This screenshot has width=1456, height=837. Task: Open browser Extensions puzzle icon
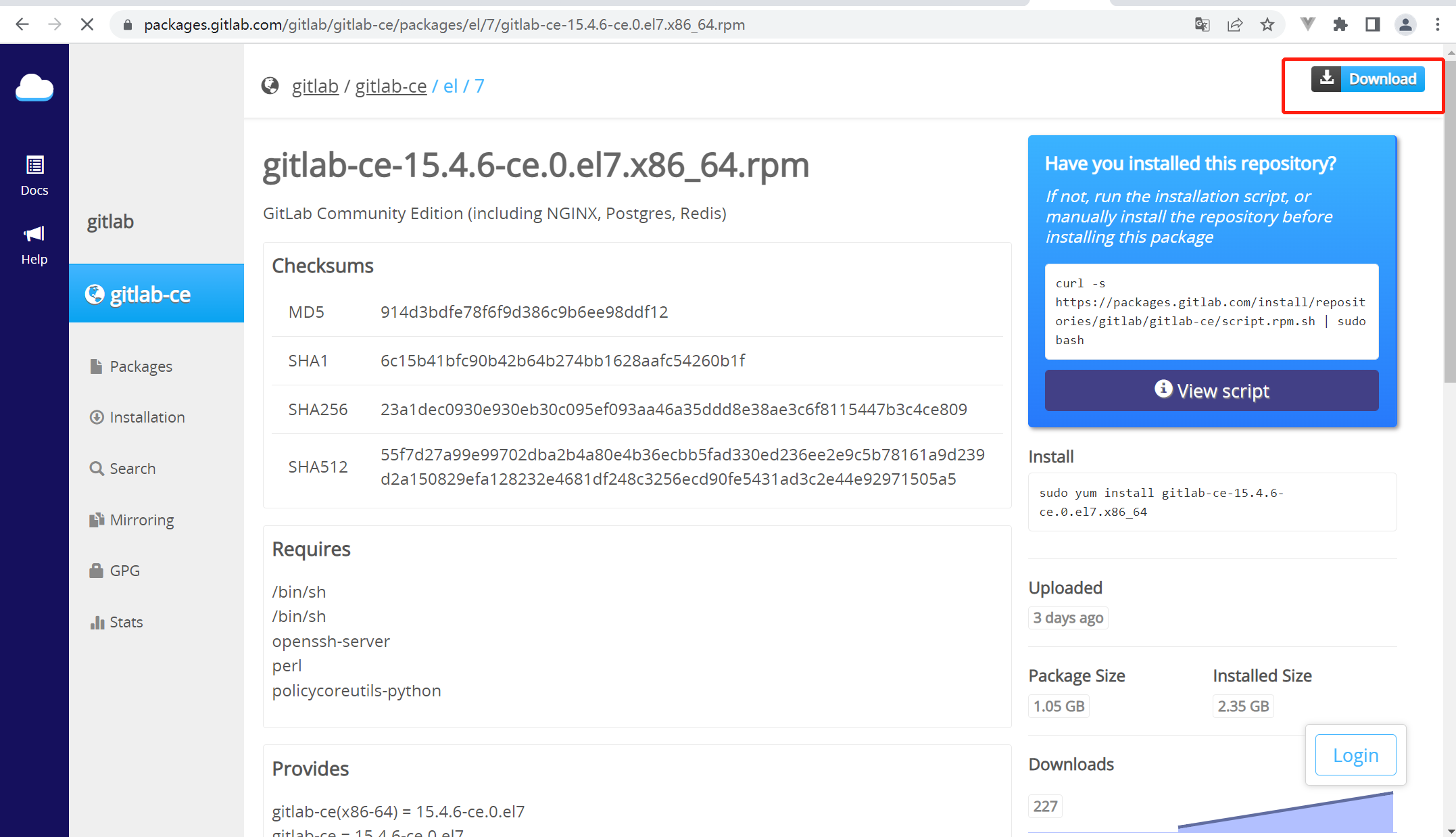1340,25
